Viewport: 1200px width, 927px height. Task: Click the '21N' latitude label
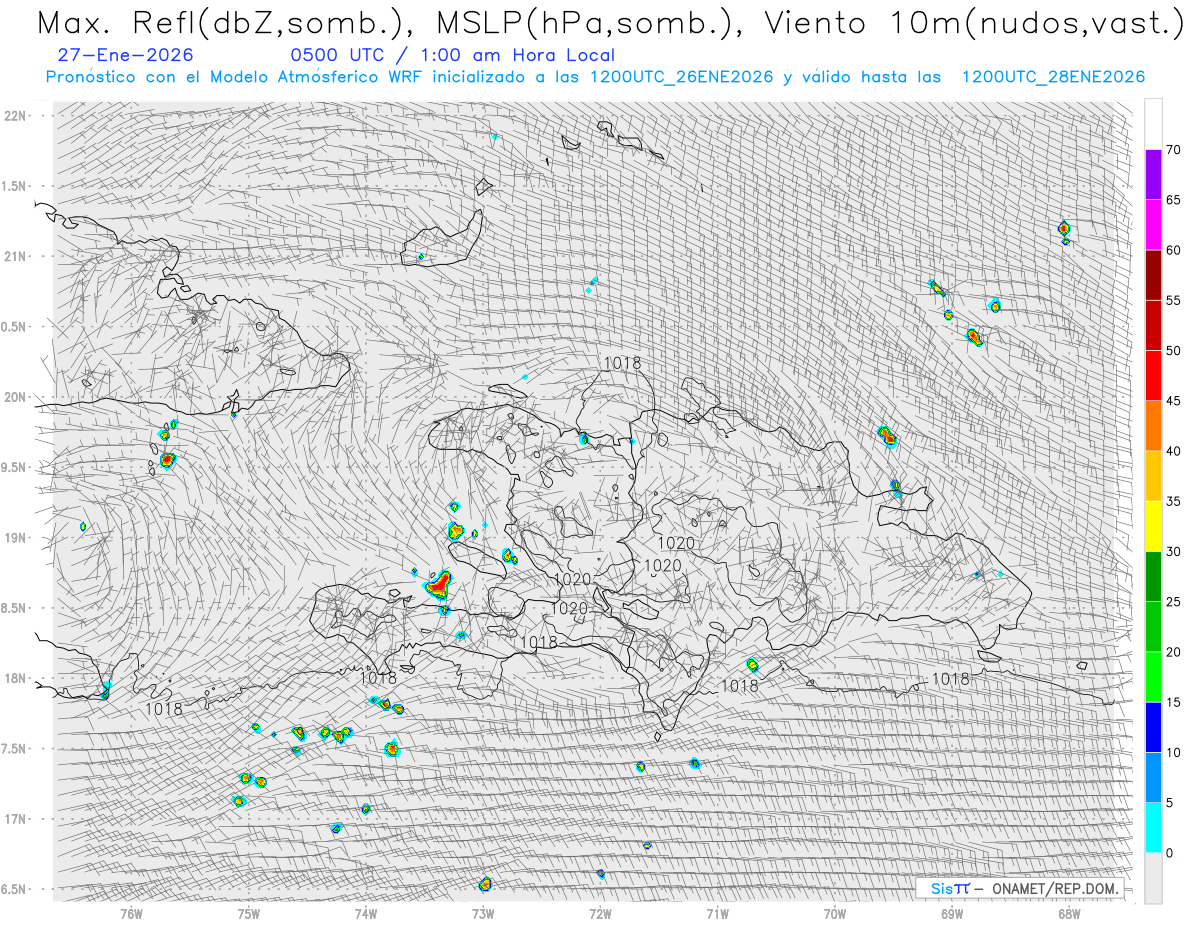coord(15,257)
